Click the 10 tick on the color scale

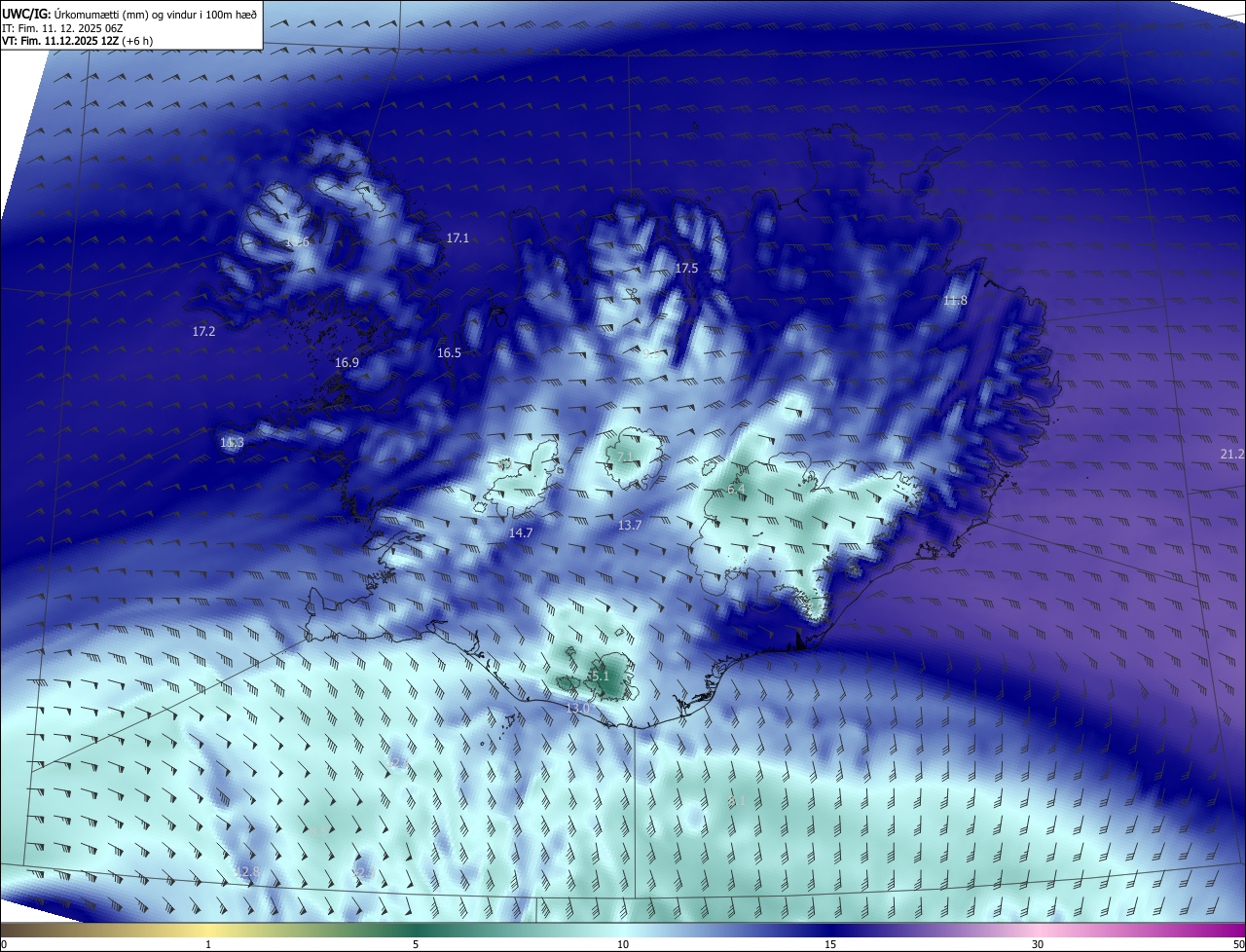pyautogui.click(x=623, y=944)
